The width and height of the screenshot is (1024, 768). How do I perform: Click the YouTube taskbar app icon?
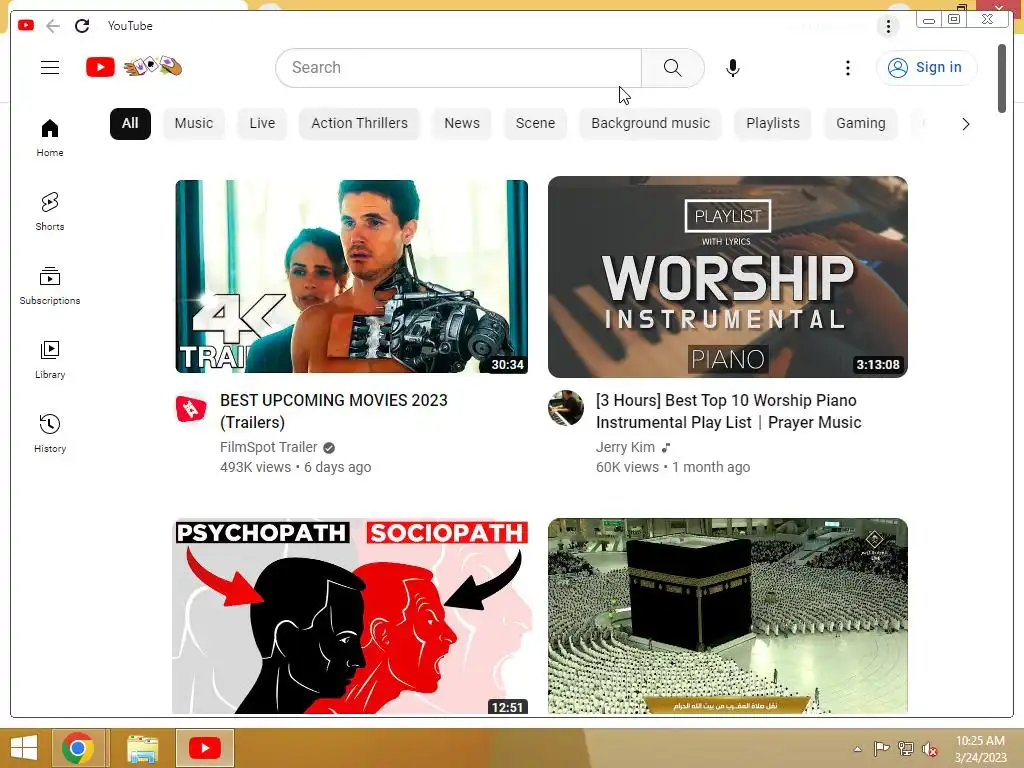204,748
